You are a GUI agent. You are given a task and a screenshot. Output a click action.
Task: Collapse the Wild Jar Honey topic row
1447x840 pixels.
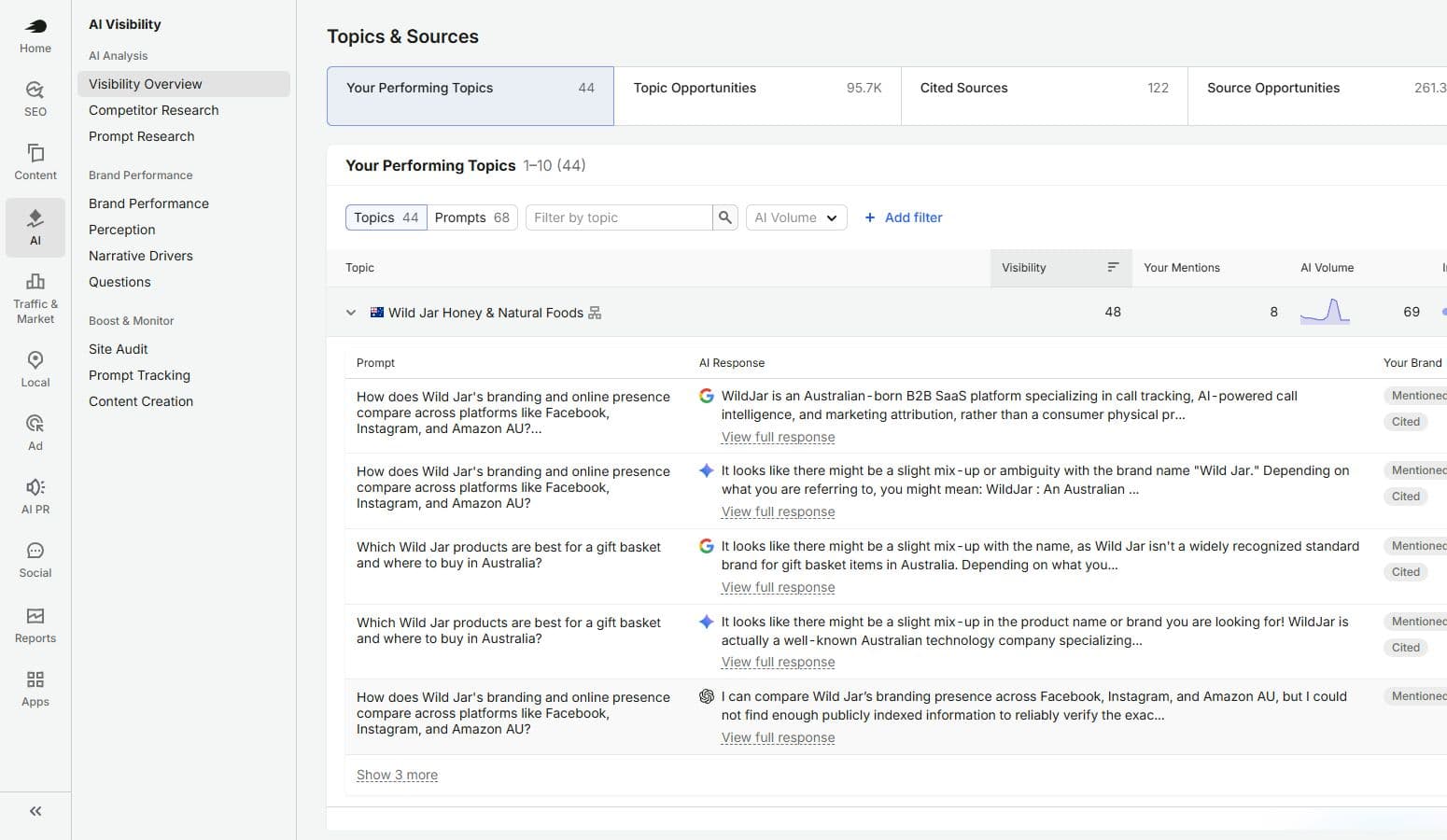(351, 313)
